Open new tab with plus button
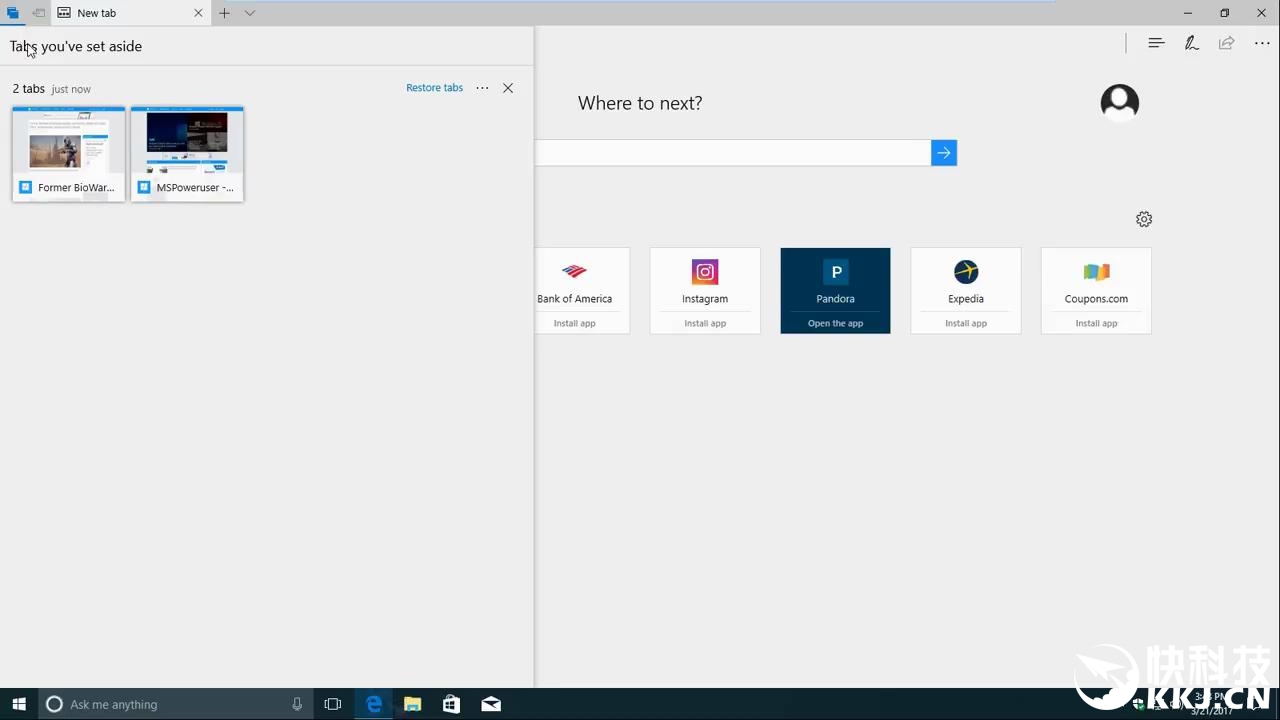This screenshot has height=720, width=1280. pos(224,13)
